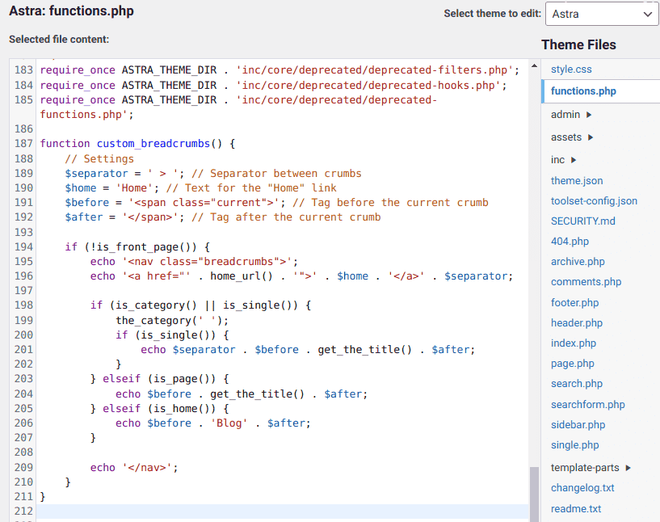Open header.php theme file
Screen dimensions: 660x522
pos(577,323)
